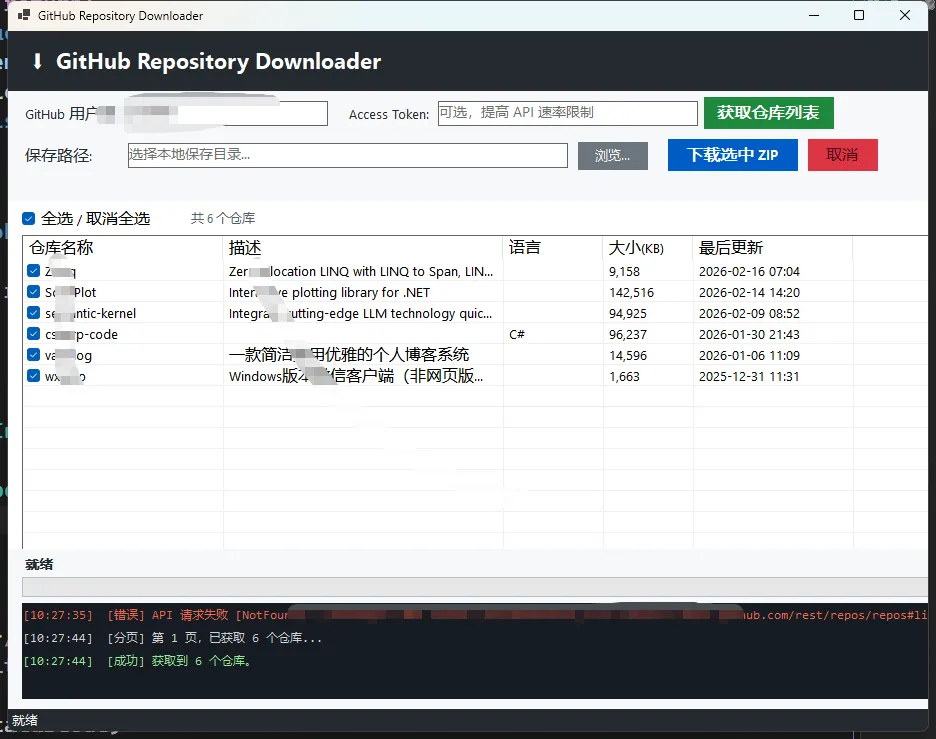This screenshot has width=936, height=739.
Task: Focus the Access Token input field
Action: (x=567, y=113)
